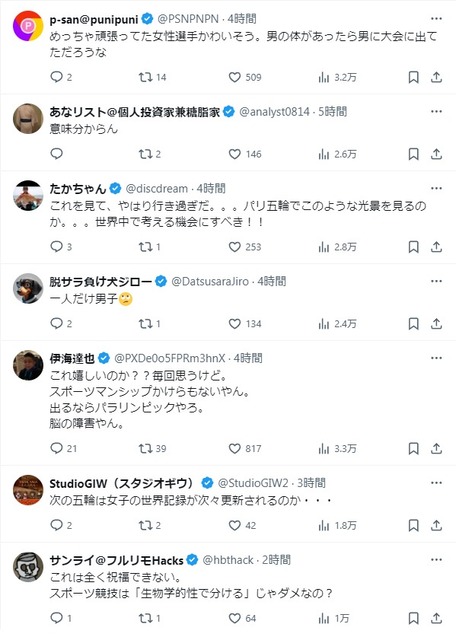Viewport: 456px width, 640px height.
Task: Retweet the post by @discdream
Action: click(149, 247)
